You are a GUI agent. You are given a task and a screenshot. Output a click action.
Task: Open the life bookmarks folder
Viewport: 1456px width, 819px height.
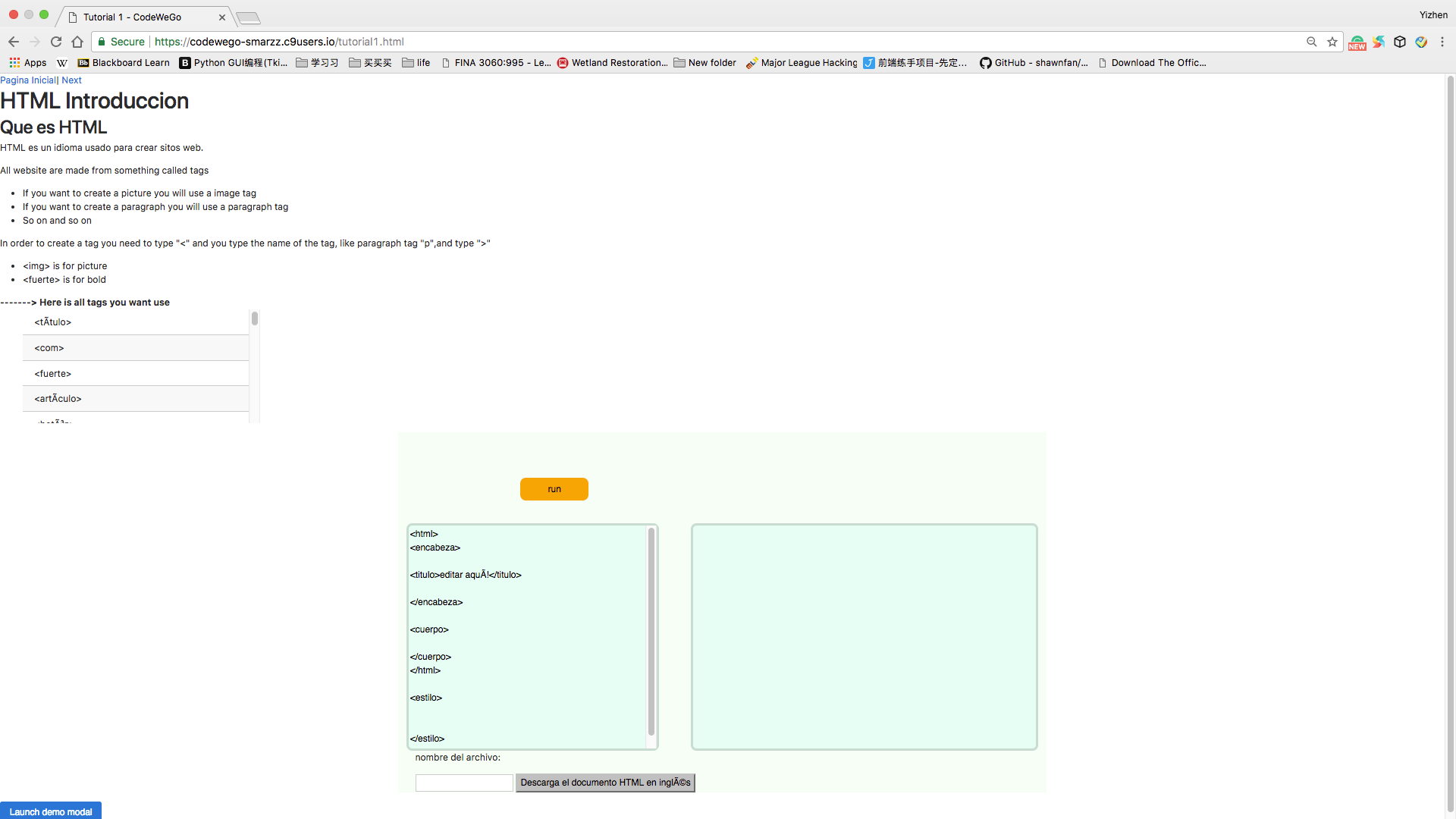[x=416, y=63]
